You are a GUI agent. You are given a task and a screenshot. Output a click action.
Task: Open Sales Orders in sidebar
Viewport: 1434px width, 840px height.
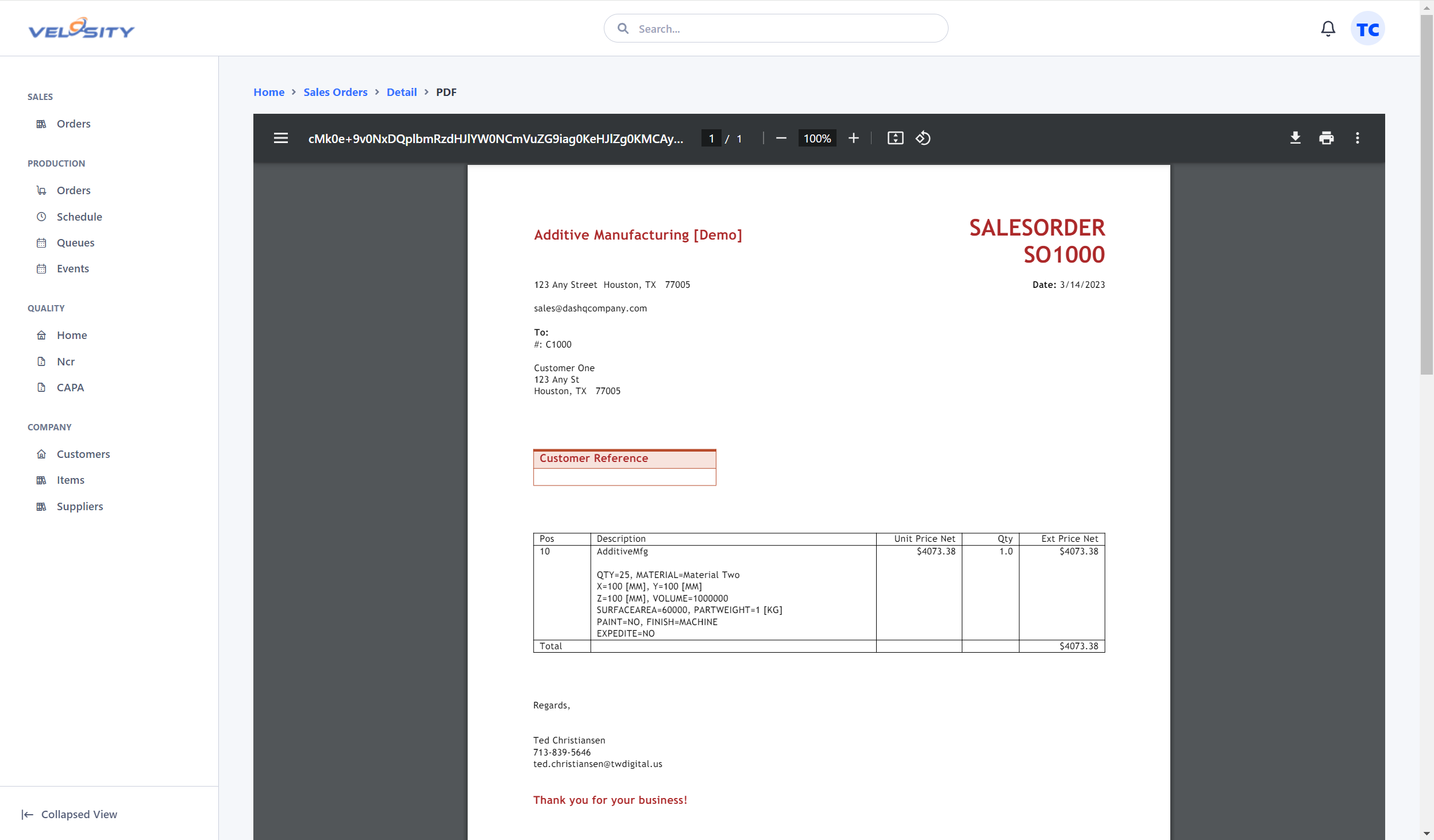click(x=74, y=124)
